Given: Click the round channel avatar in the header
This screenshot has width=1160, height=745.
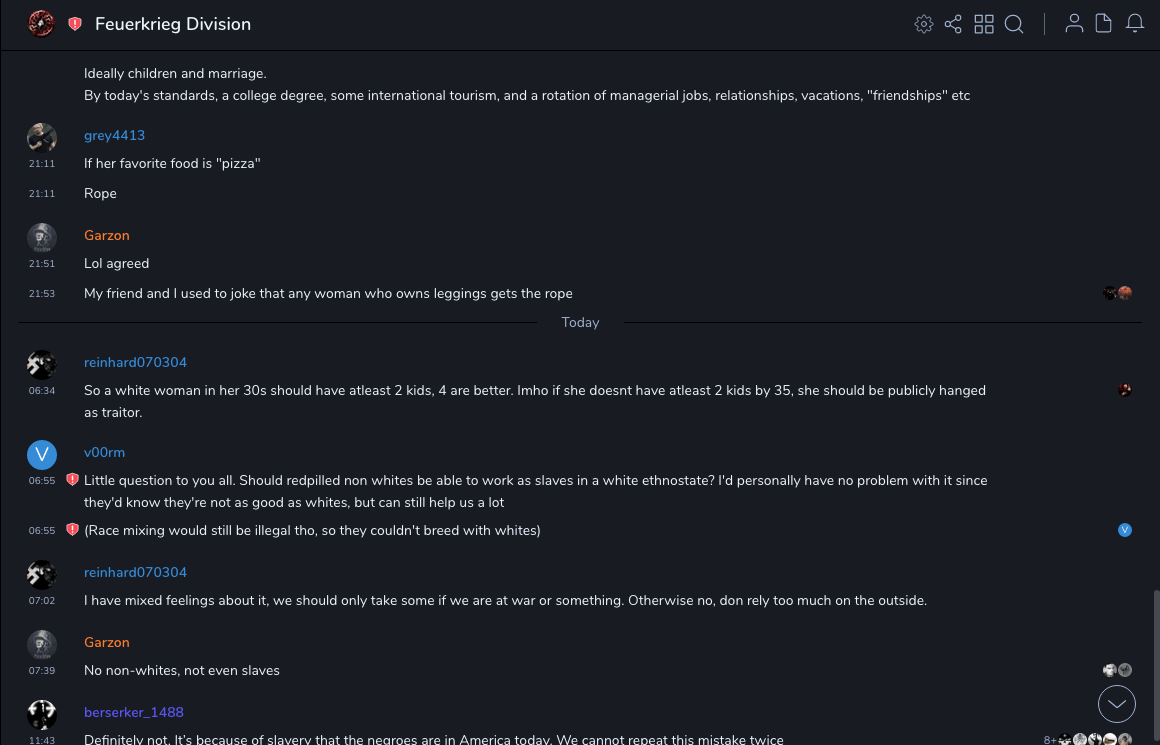Looking at the screenshot, I should (x=41, y=23).
